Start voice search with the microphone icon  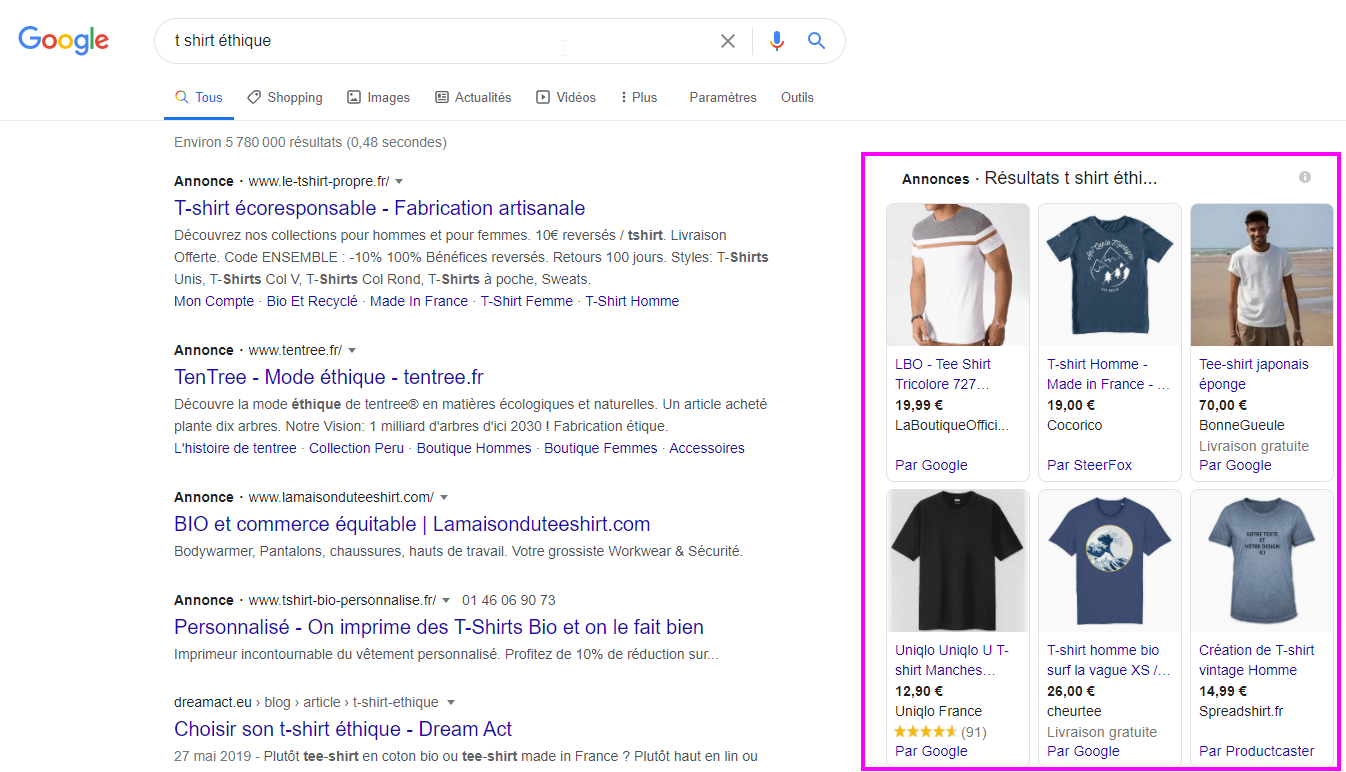coord(777,41)
